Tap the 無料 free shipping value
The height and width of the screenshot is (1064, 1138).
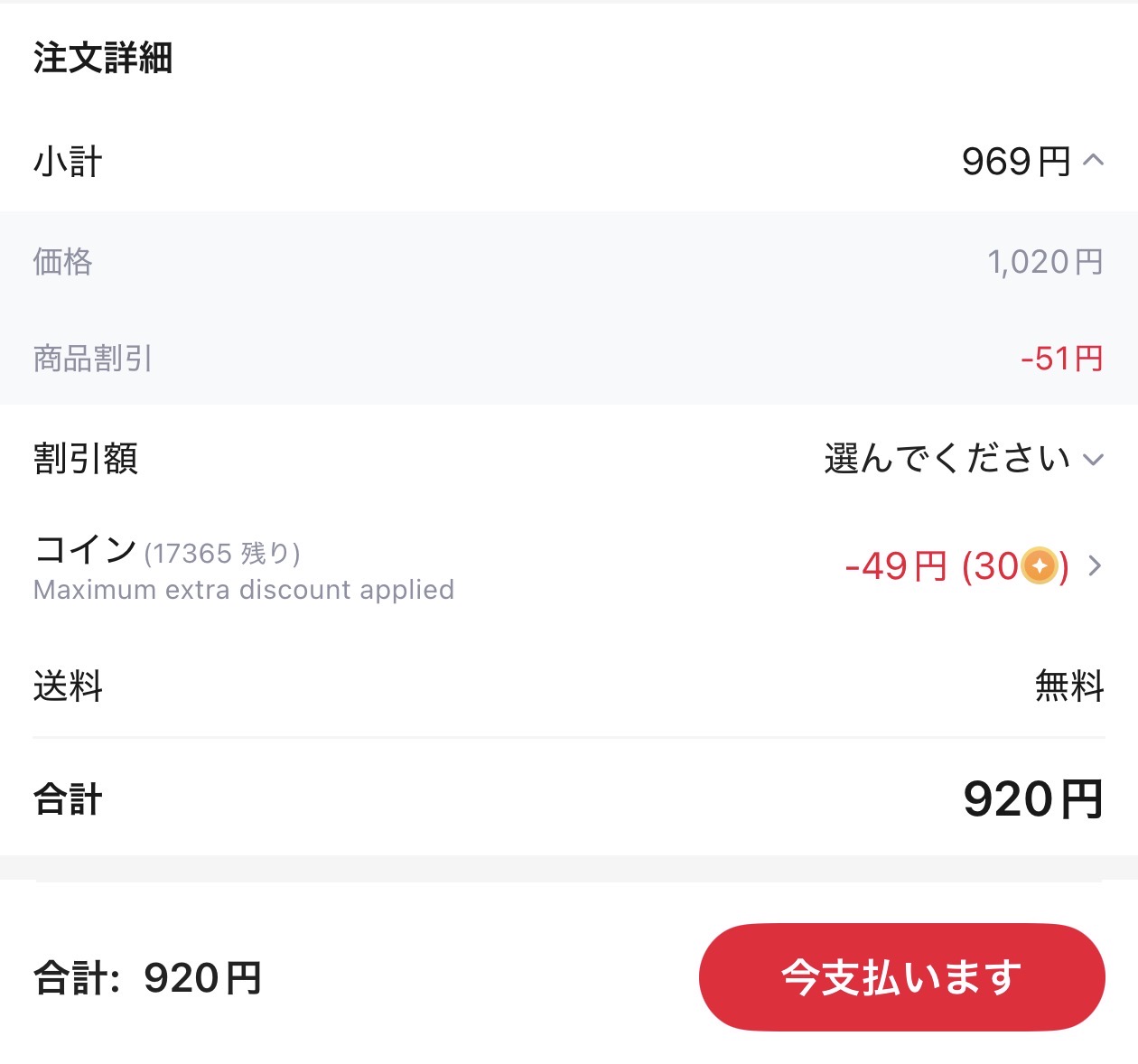tap(1070, 686)
